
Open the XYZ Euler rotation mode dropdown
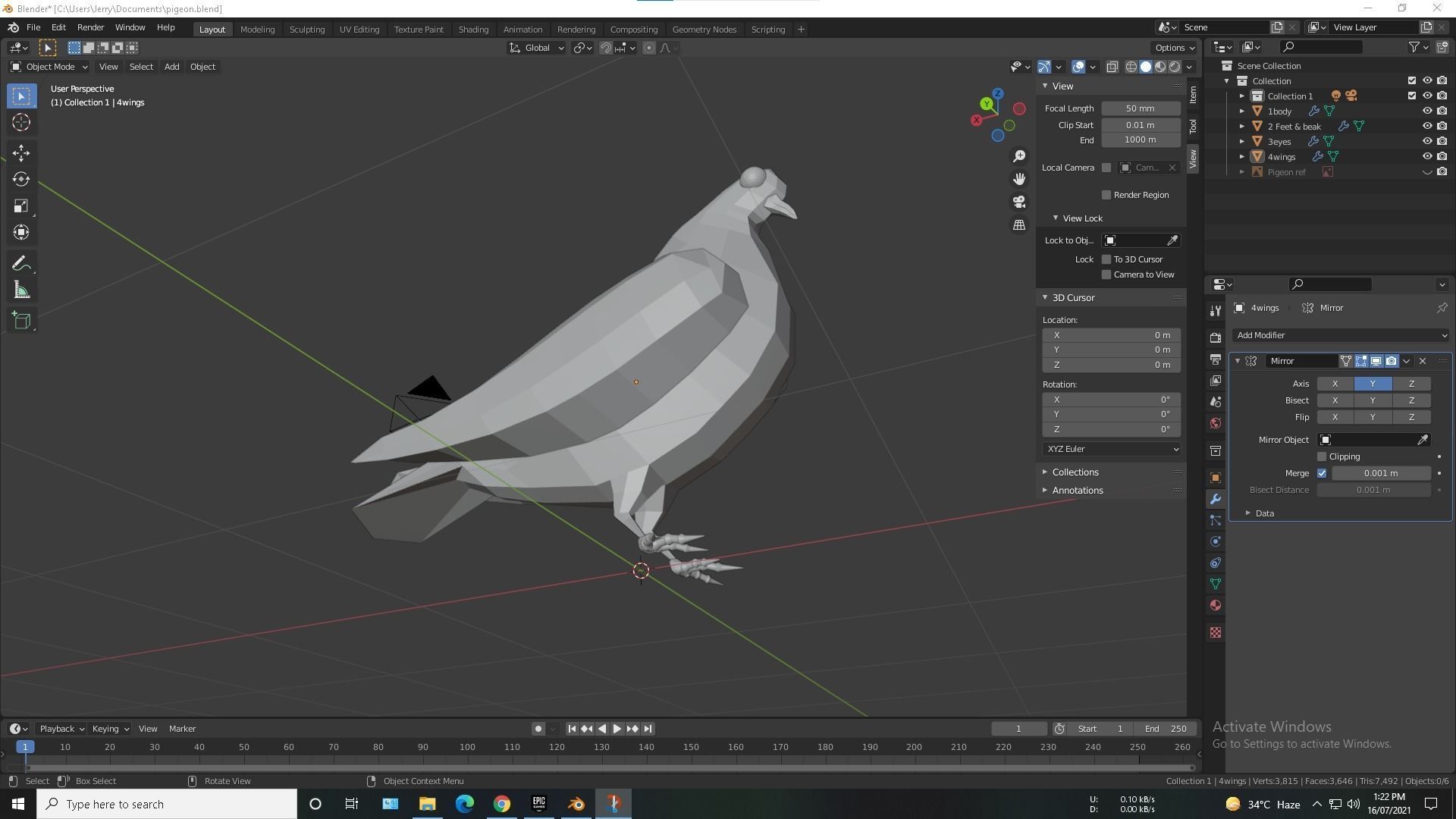pos(1111,449)
